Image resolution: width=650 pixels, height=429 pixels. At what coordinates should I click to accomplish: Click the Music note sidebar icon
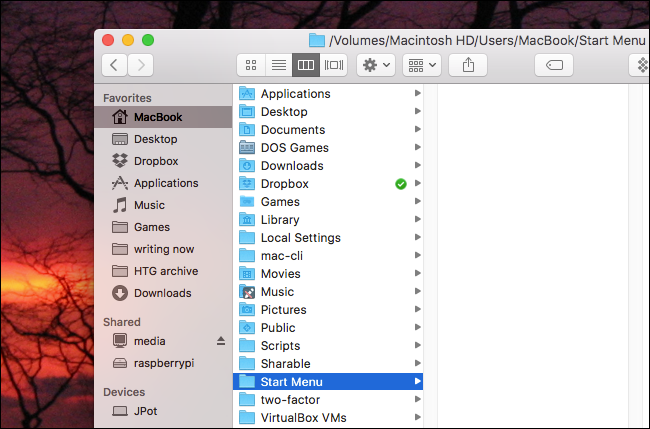click(x=120, y=205)
